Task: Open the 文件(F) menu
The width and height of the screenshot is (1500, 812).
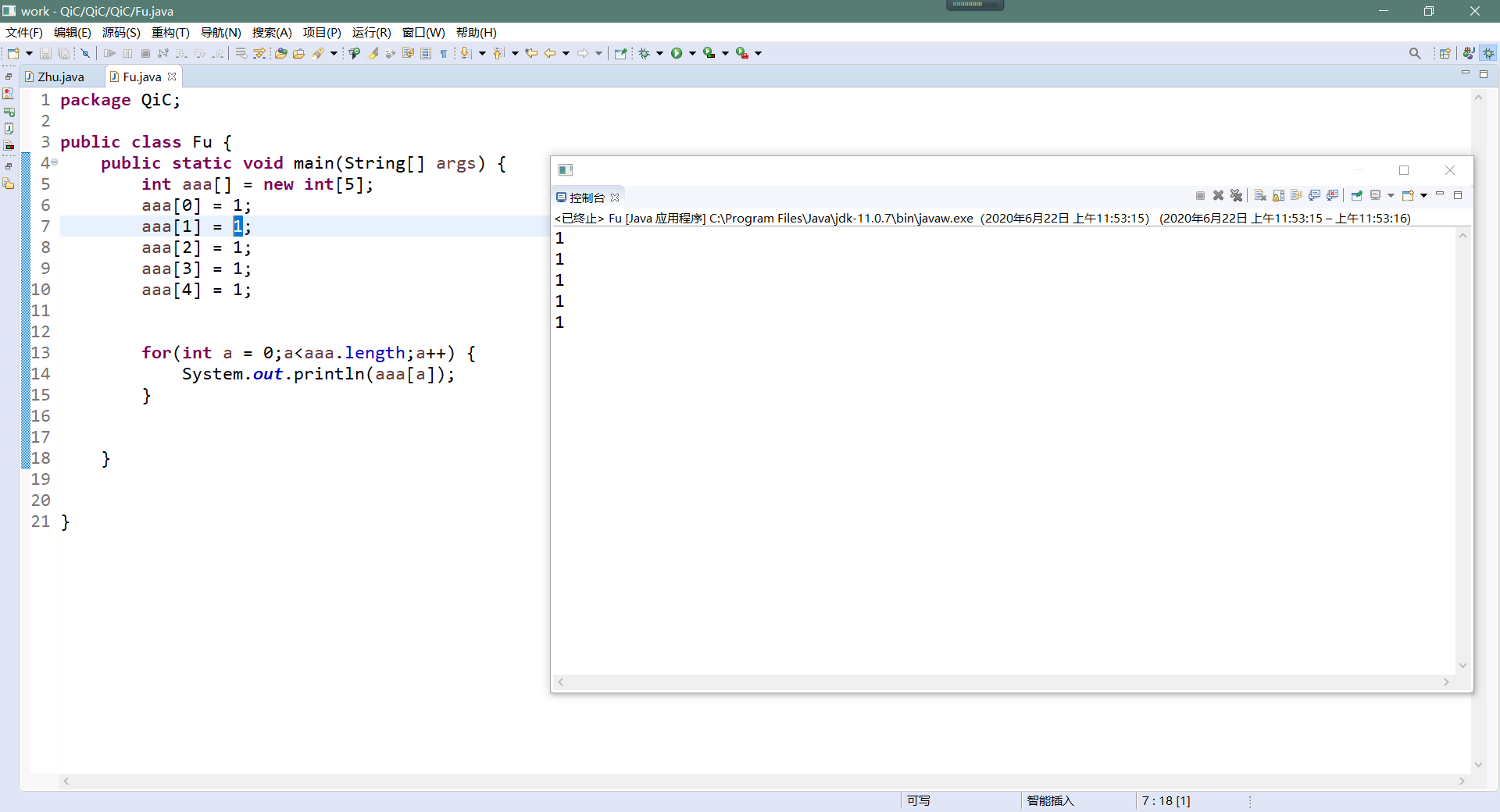Action: pyautogui.click(x=24, y=32)
